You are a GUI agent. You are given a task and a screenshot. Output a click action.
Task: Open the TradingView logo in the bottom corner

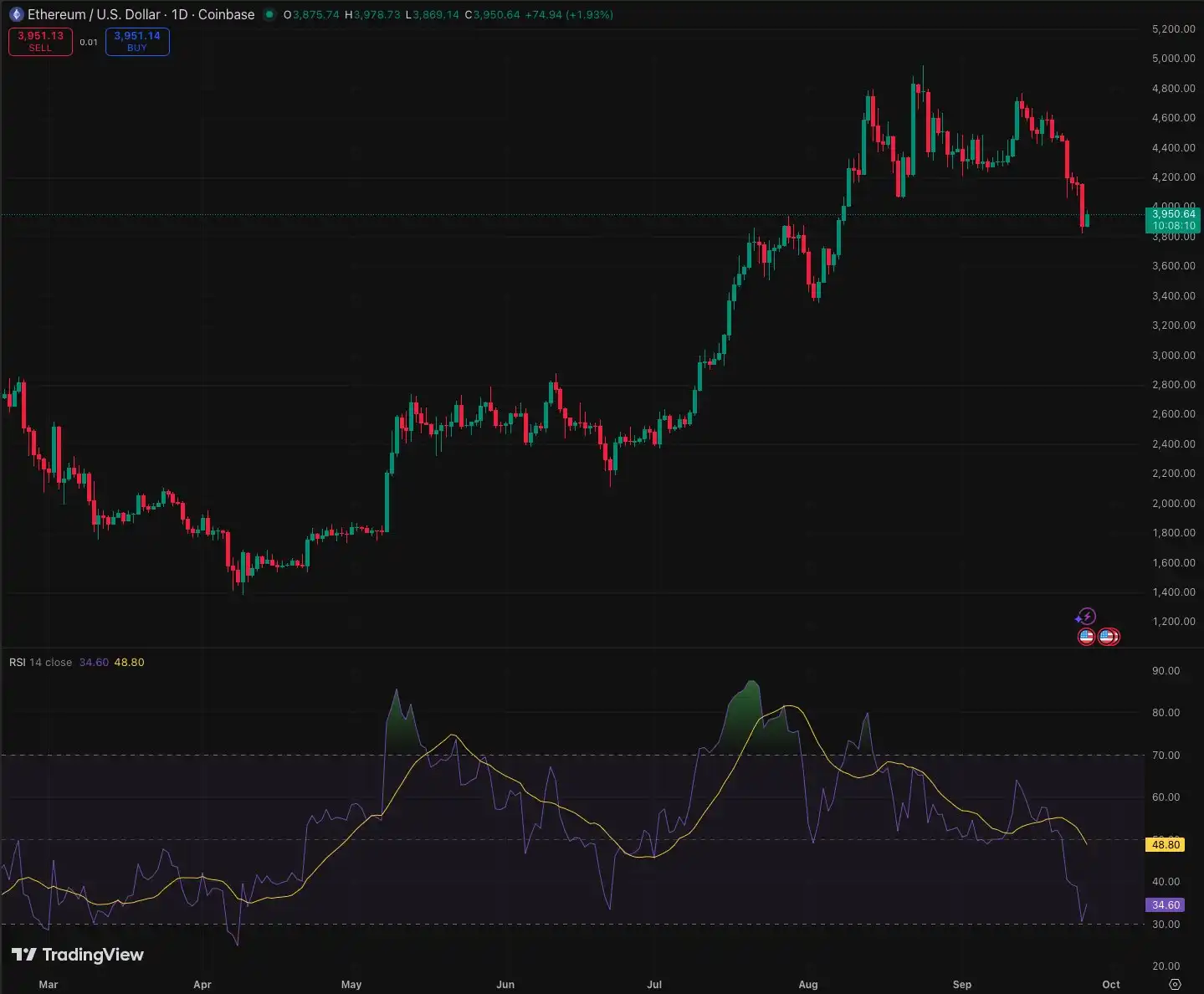[76, 955]
